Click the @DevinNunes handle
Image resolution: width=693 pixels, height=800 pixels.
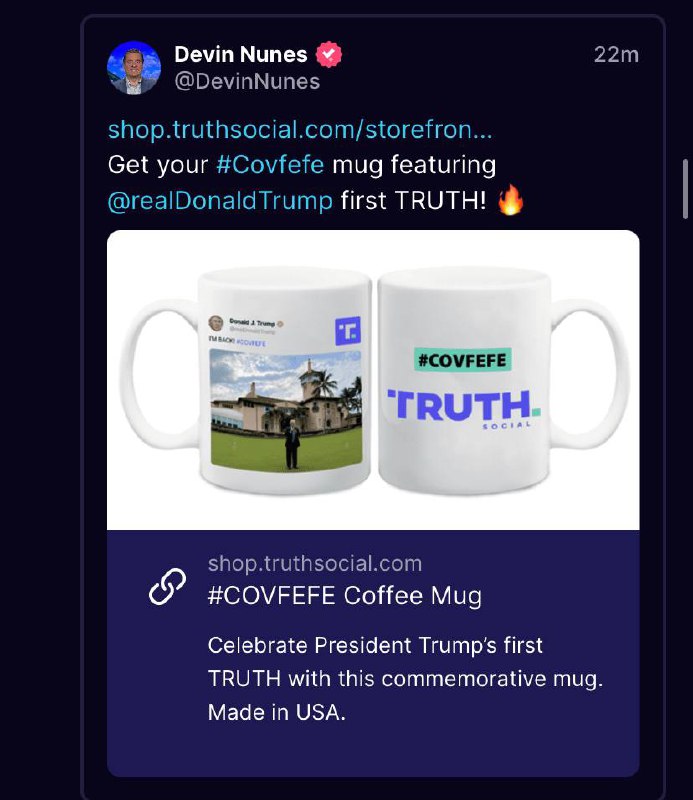[247, 82]
